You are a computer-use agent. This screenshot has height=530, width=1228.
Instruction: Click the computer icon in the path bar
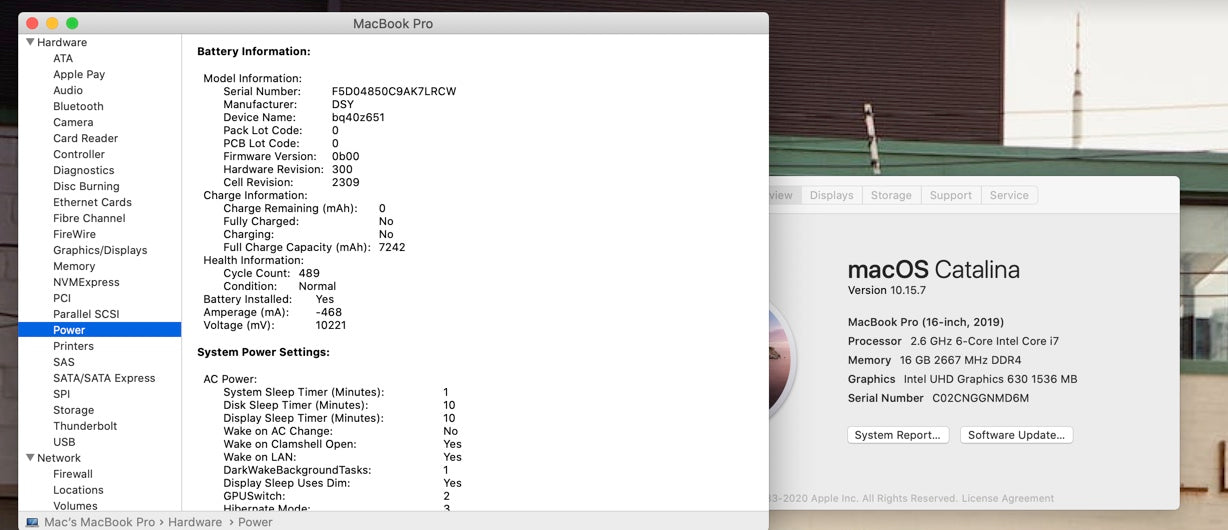point(32,522)
